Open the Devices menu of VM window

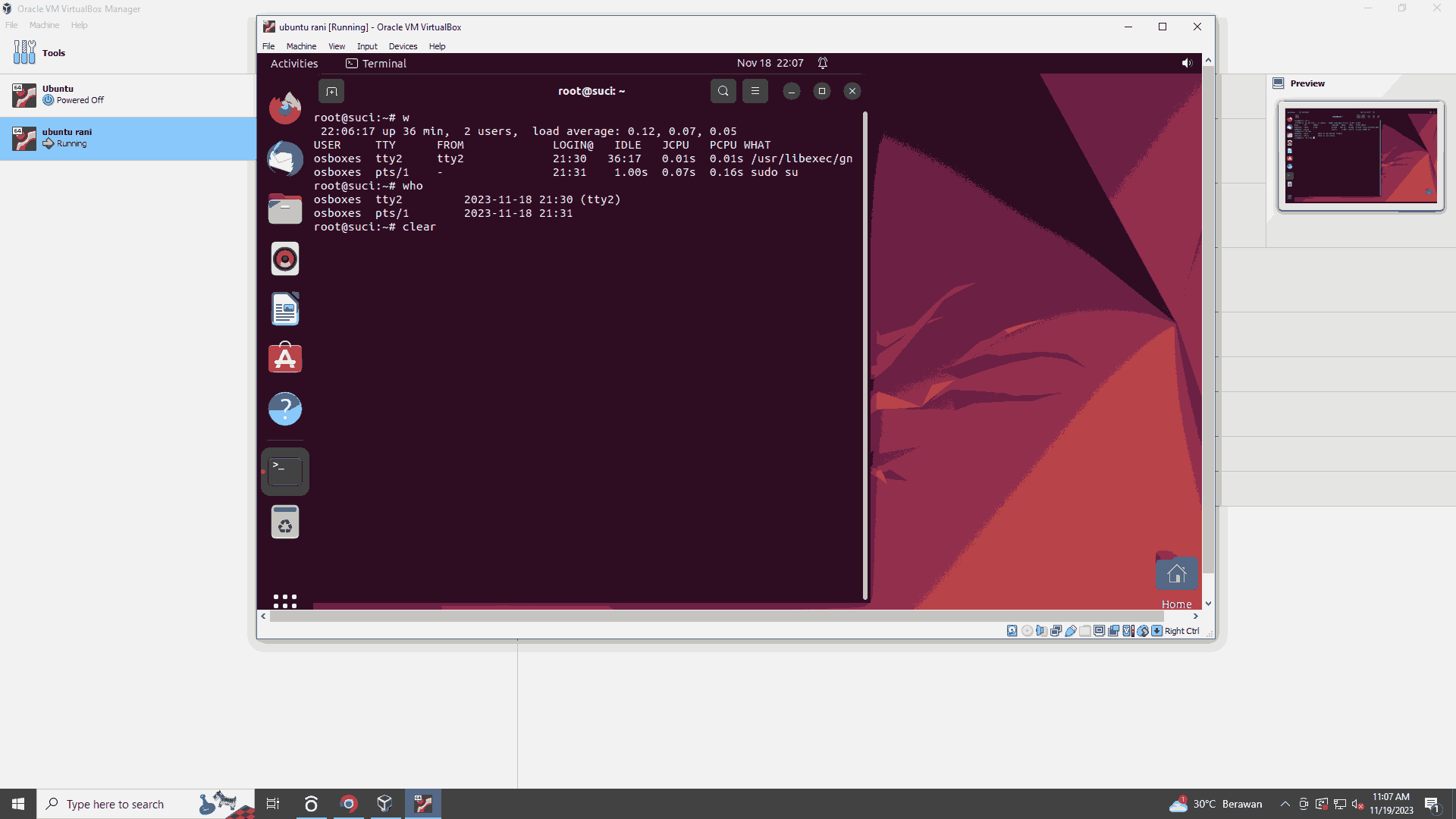tap(403, 46)
